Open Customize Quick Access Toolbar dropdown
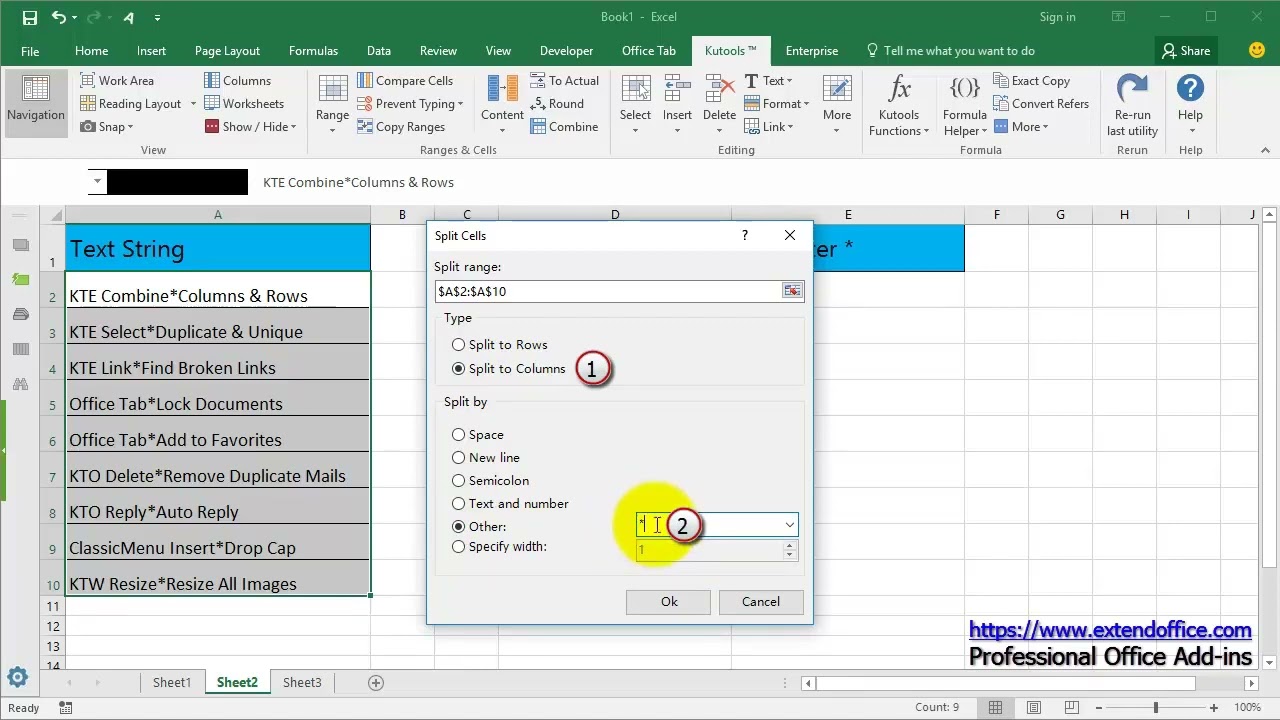Screen dimensions: 1280x720 point(158,18)
